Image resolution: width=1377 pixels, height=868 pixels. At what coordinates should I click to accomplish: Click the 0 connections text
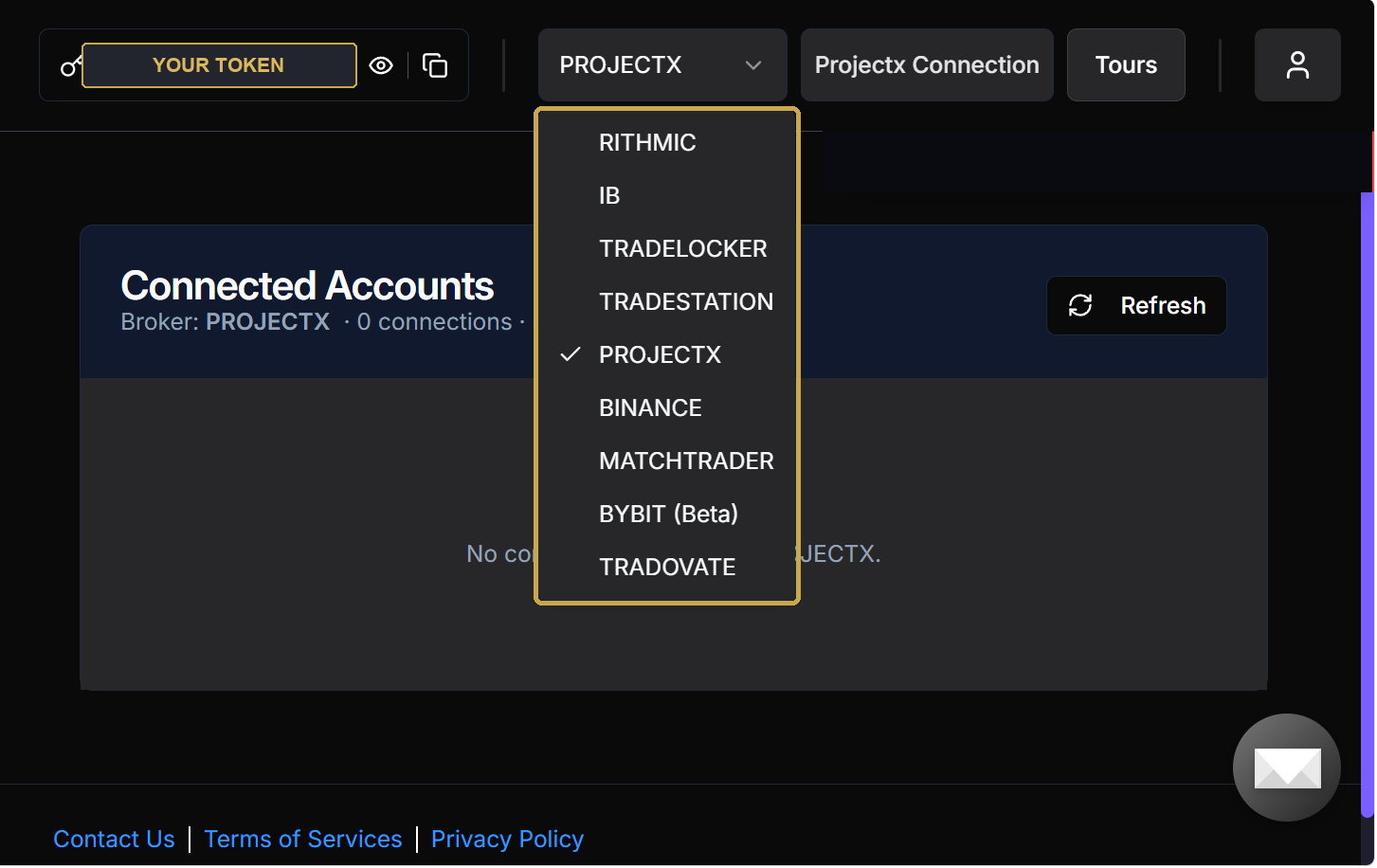tap(434, 322)
